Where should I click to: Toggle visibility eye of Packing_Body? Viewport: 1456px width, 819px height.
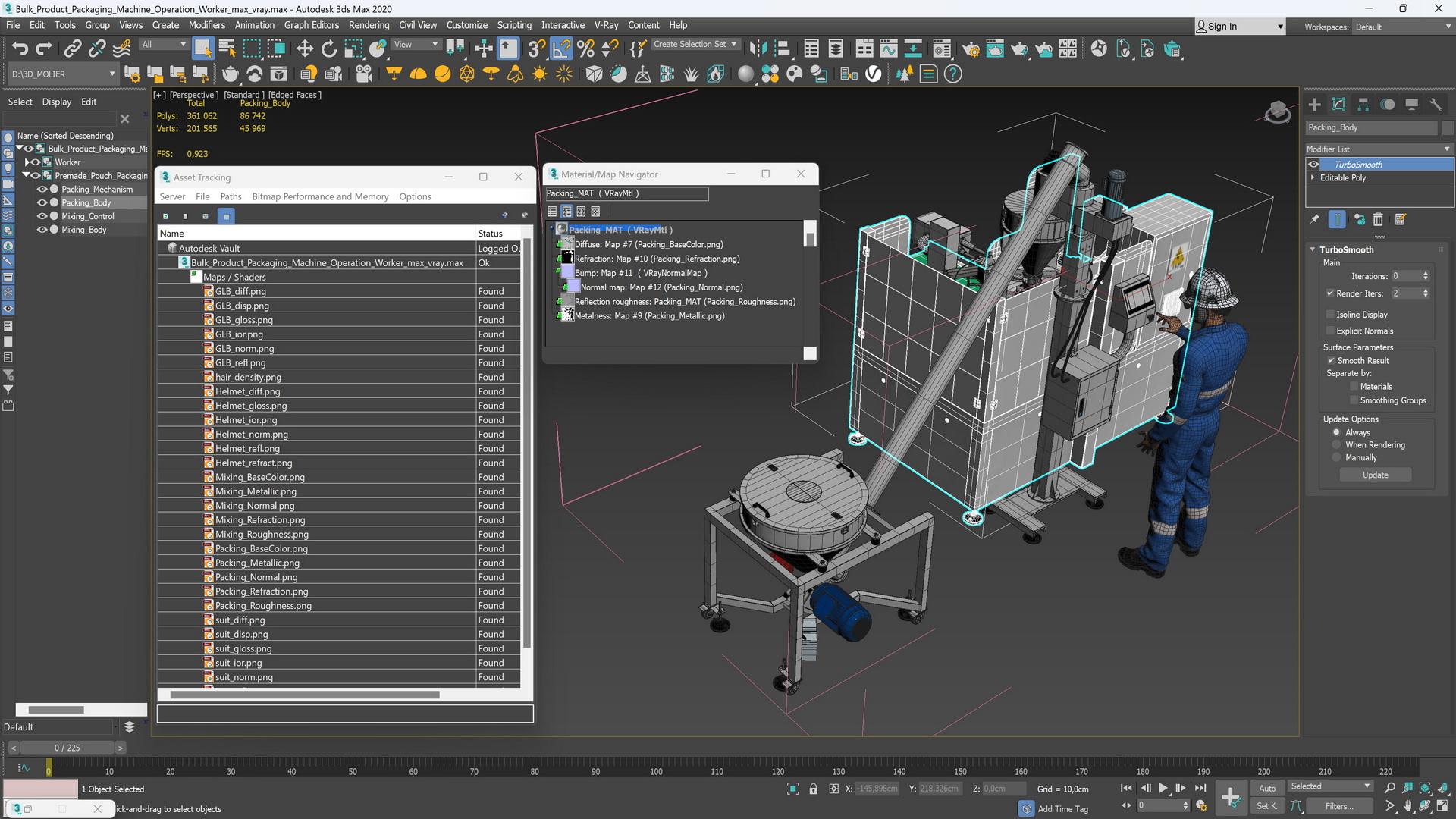click(42, 203)
